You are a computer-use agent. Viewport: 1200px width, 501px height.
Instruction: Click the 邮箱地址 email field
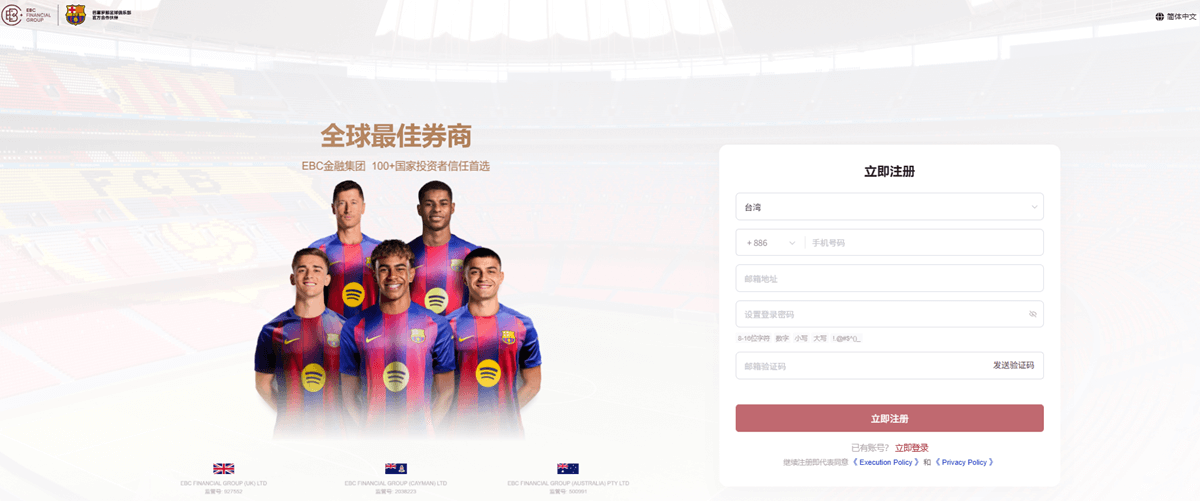pos(889,278)
